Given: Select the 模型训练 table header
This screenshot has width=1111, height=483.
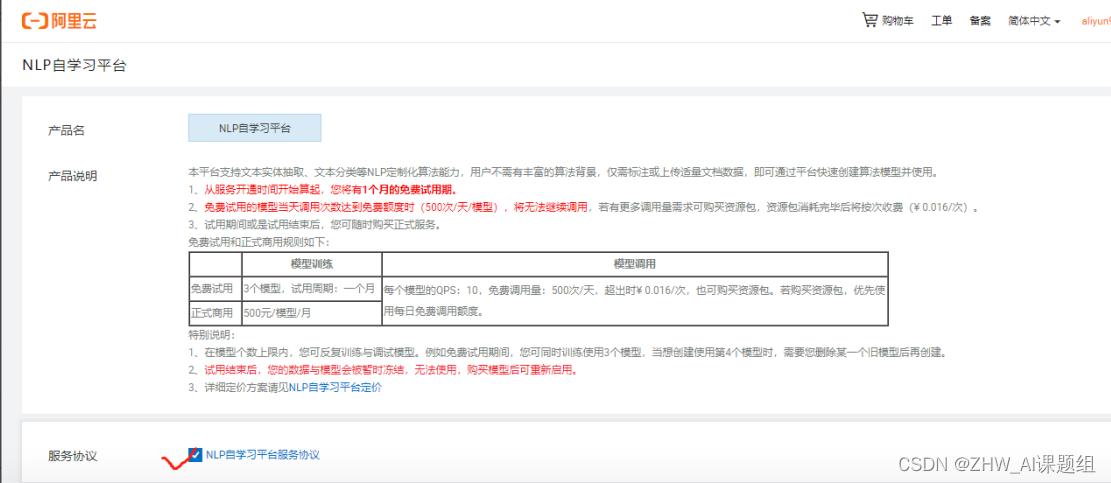Looking at the screenshot, I should (312, 264).
